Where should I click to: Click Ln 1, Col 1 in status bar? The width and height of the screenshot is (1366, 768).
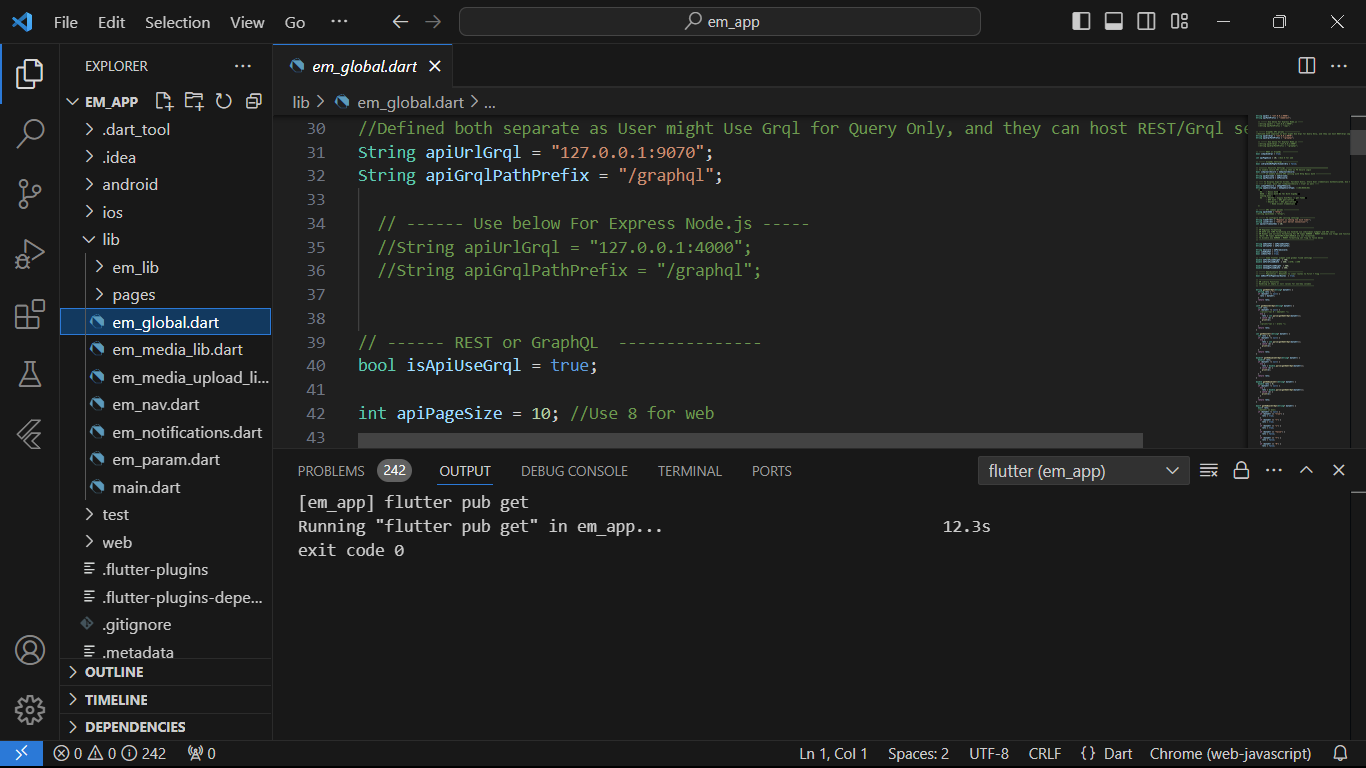[833, 754]
